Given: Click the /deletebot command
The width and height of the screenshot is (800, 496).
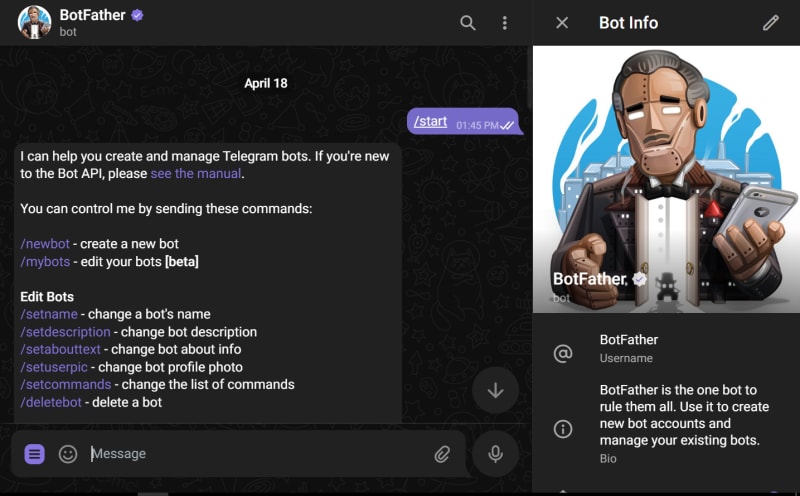Looking at the screenshot, I should click(51, 403).
